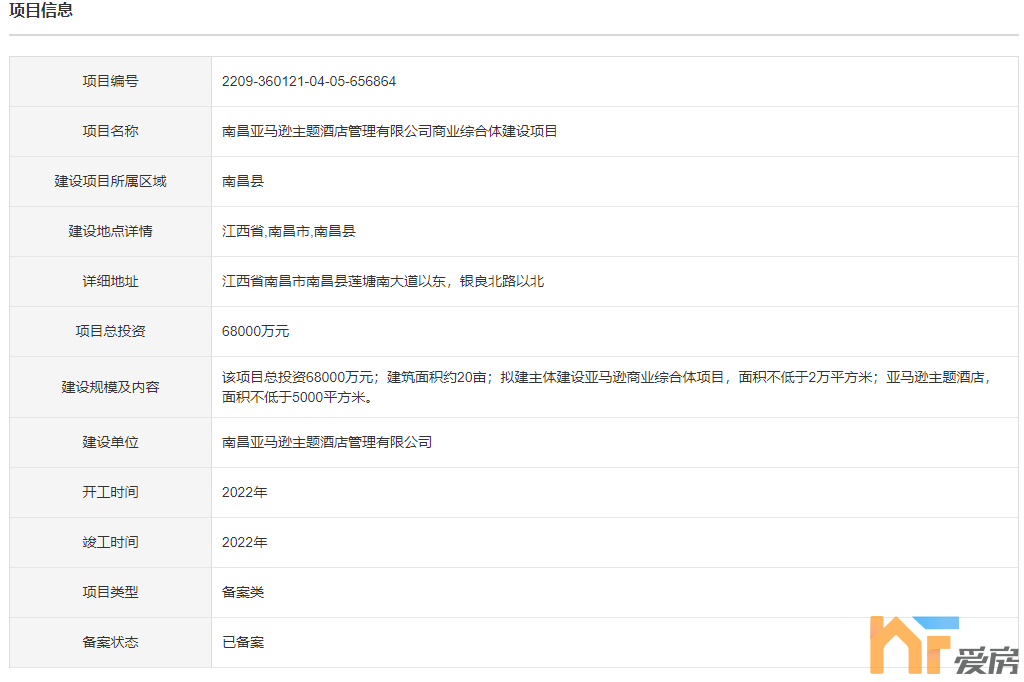Viewport: 1024px width, 682px height.
Task: Click the '已备案' status value
Action: point(243,642)
